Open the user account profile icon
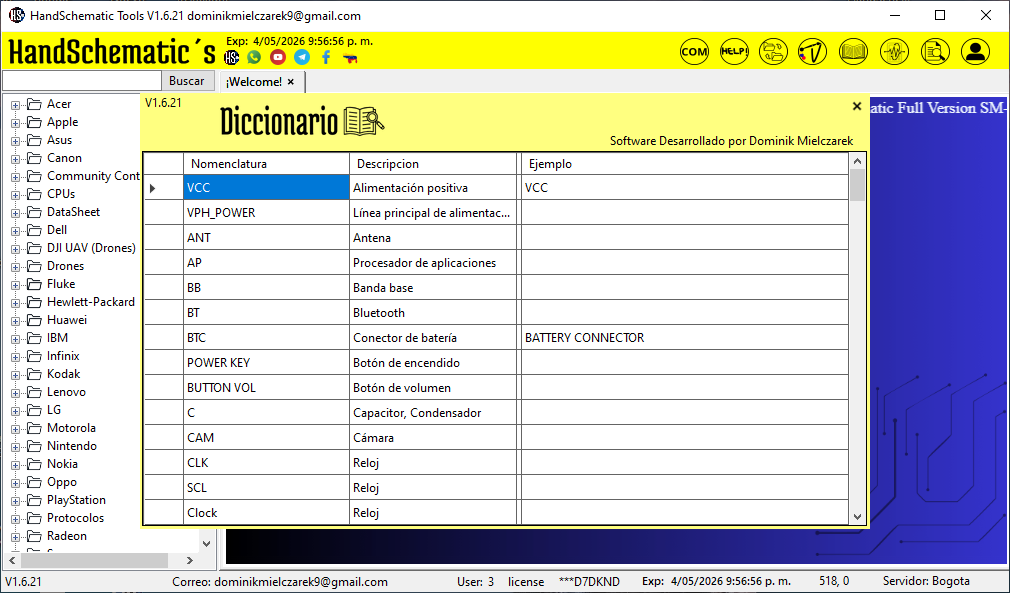 point(975,52)
